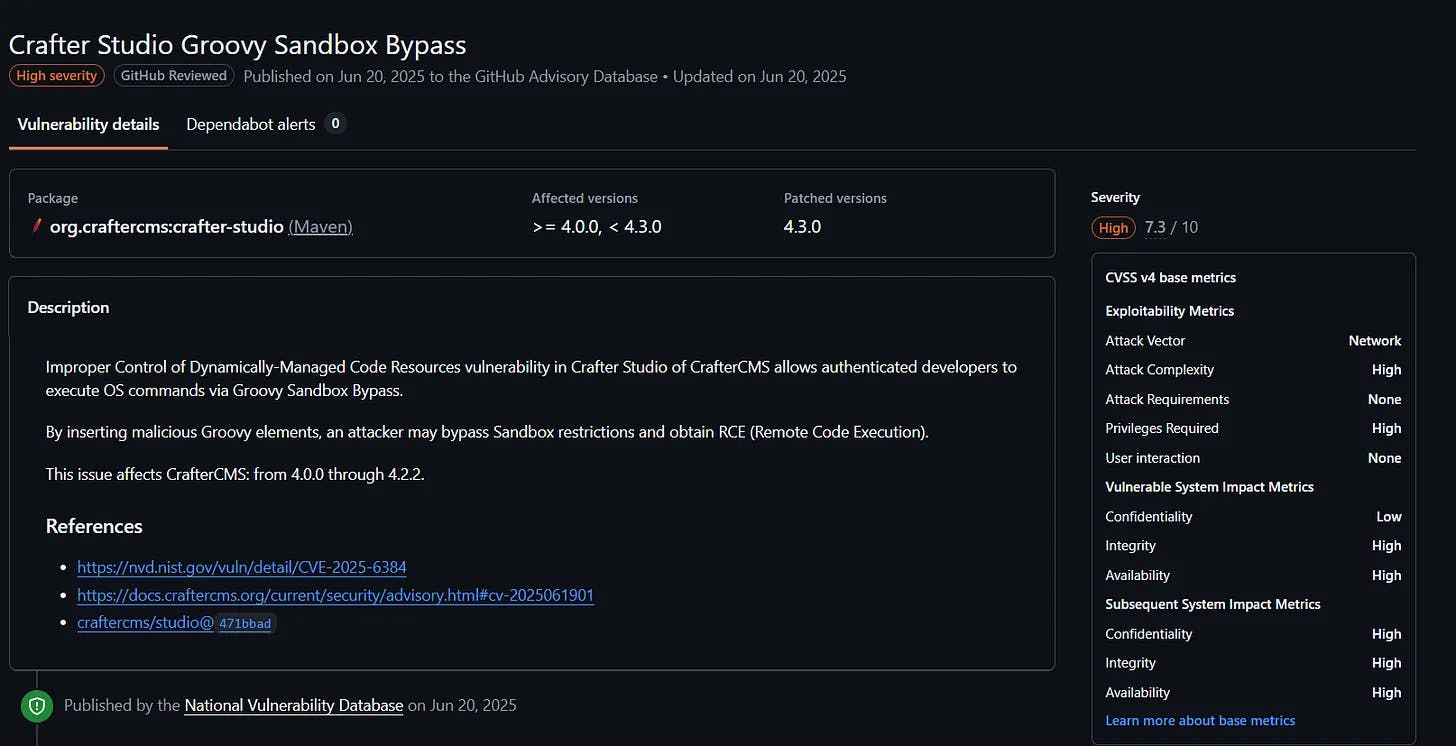Click the 7.3 severity score
This screenshot has height=746, width=1456.
(1155, 227)
